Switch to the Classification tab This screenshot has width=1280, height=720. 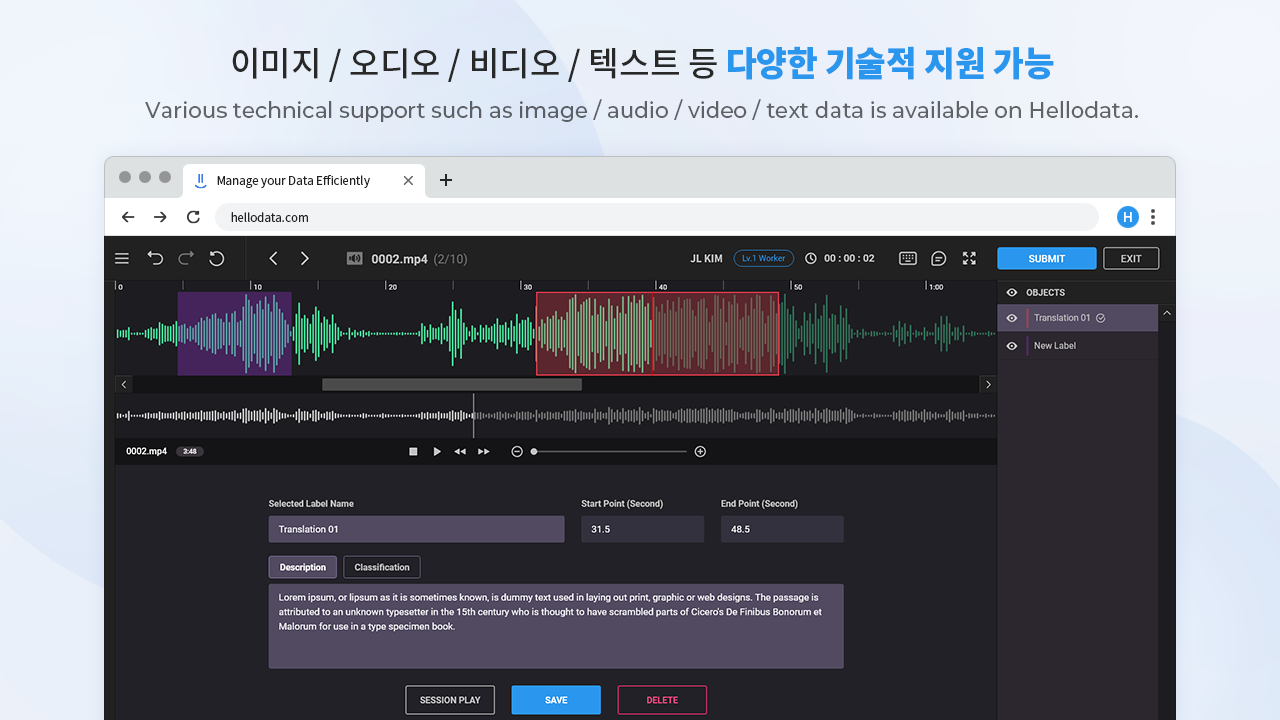tap(382, 567)
